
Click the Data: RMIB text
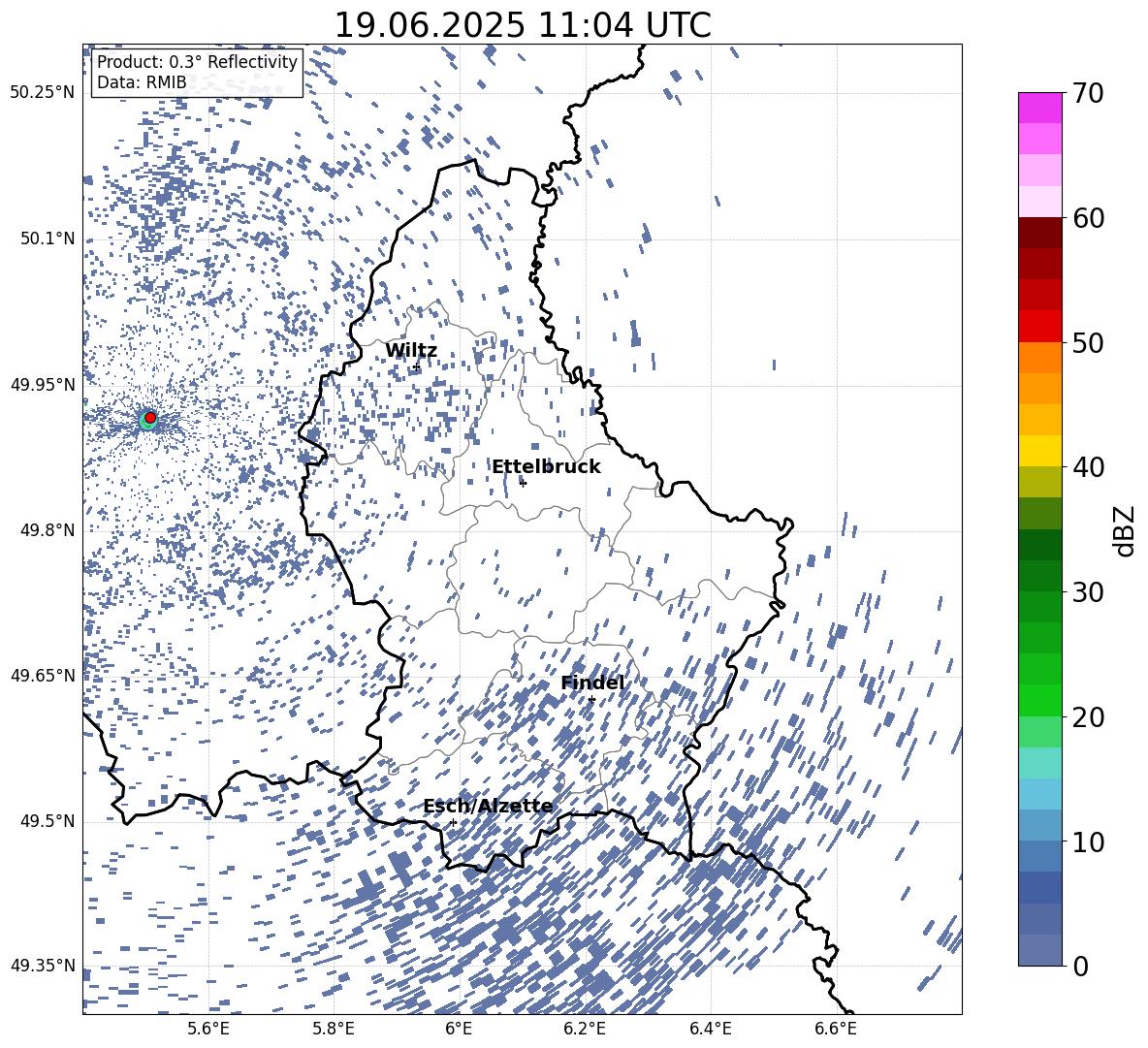142,82
